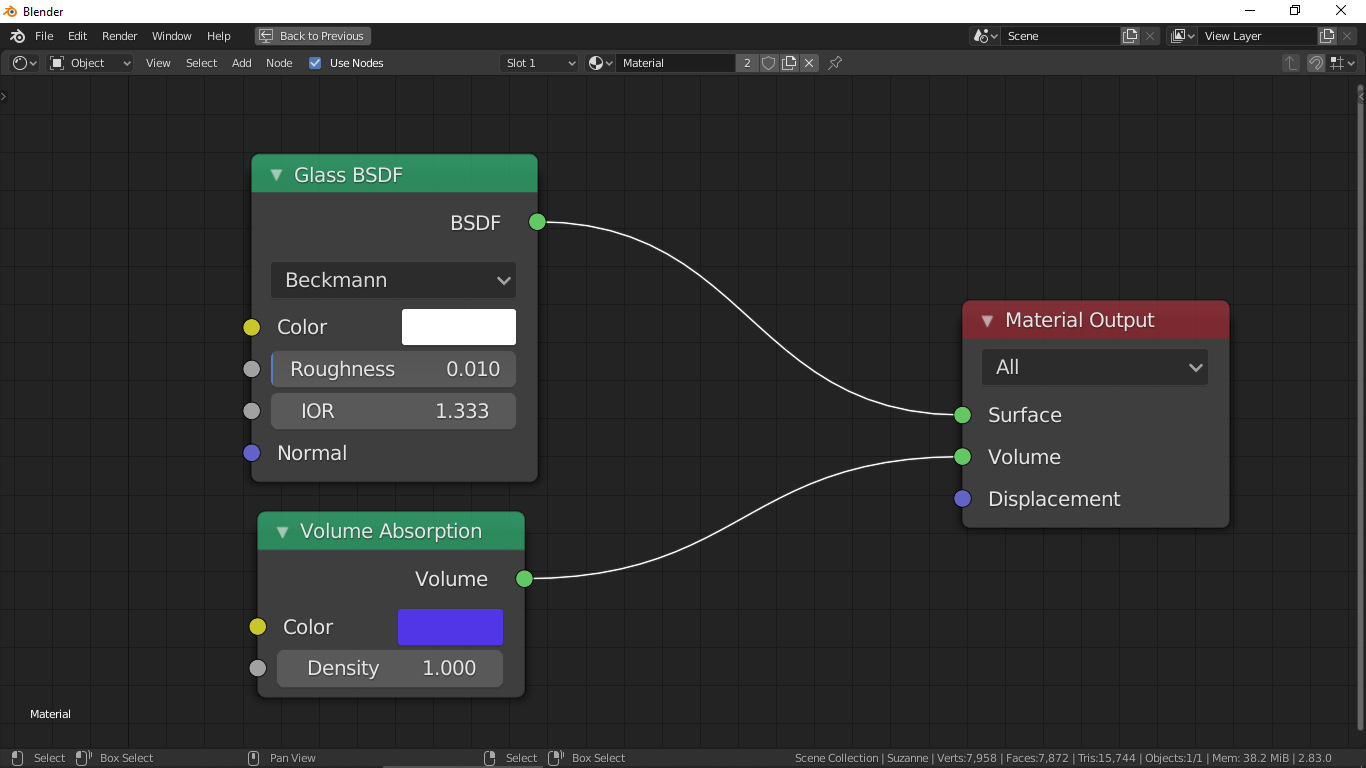Open the File menu

tap(44, 36)
